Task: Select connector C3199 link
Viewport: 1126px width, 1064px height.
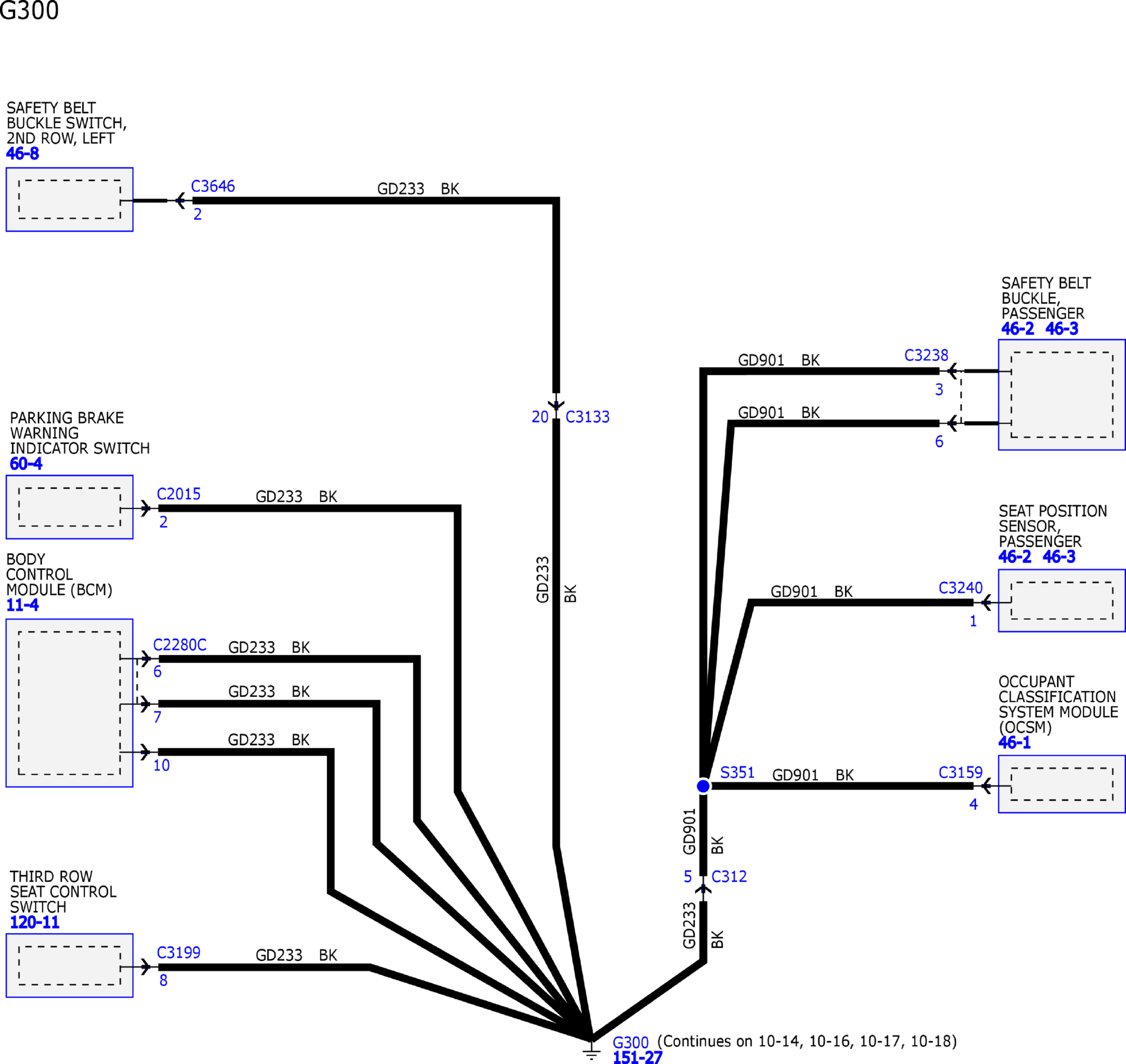Action: (x=179, y=952)
